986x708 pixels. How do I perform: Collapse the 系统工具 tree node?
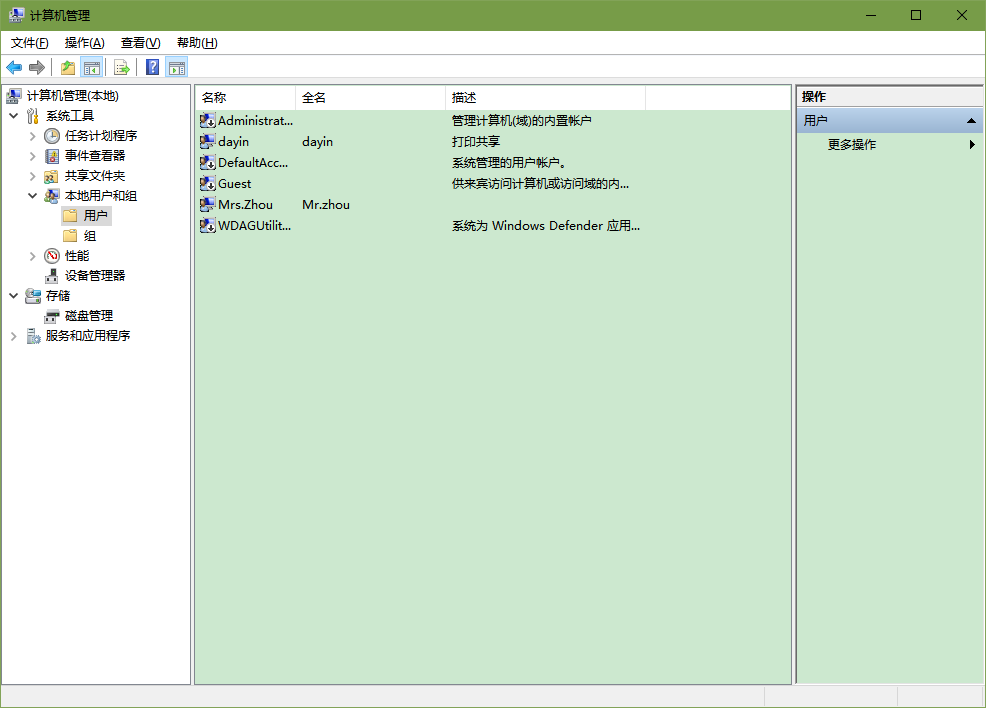tap(13, 116)
